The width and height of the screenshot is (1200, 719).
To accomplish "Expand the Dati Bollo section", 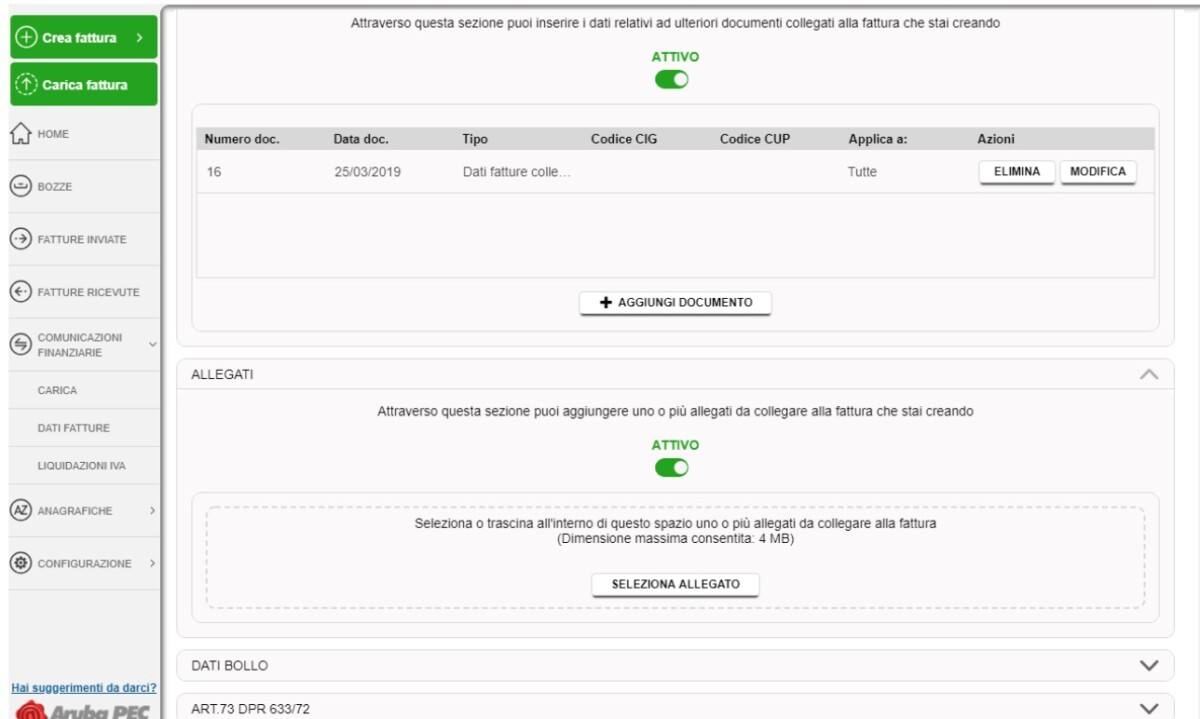I will coord(1149,665).
